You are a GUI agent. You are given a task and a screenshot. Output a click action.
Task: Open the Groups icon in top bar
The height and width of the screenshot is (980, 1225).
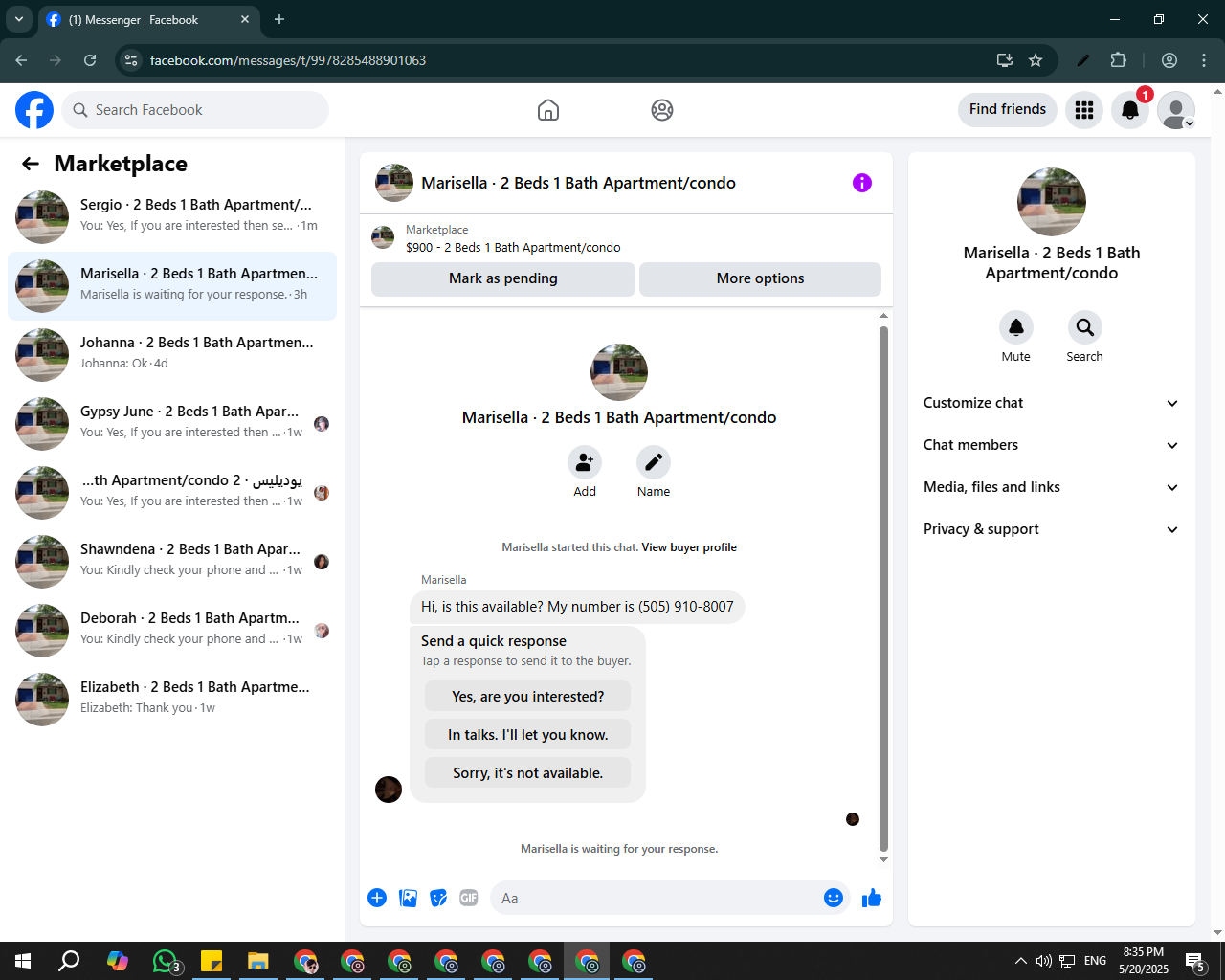[x=662, y=110]
